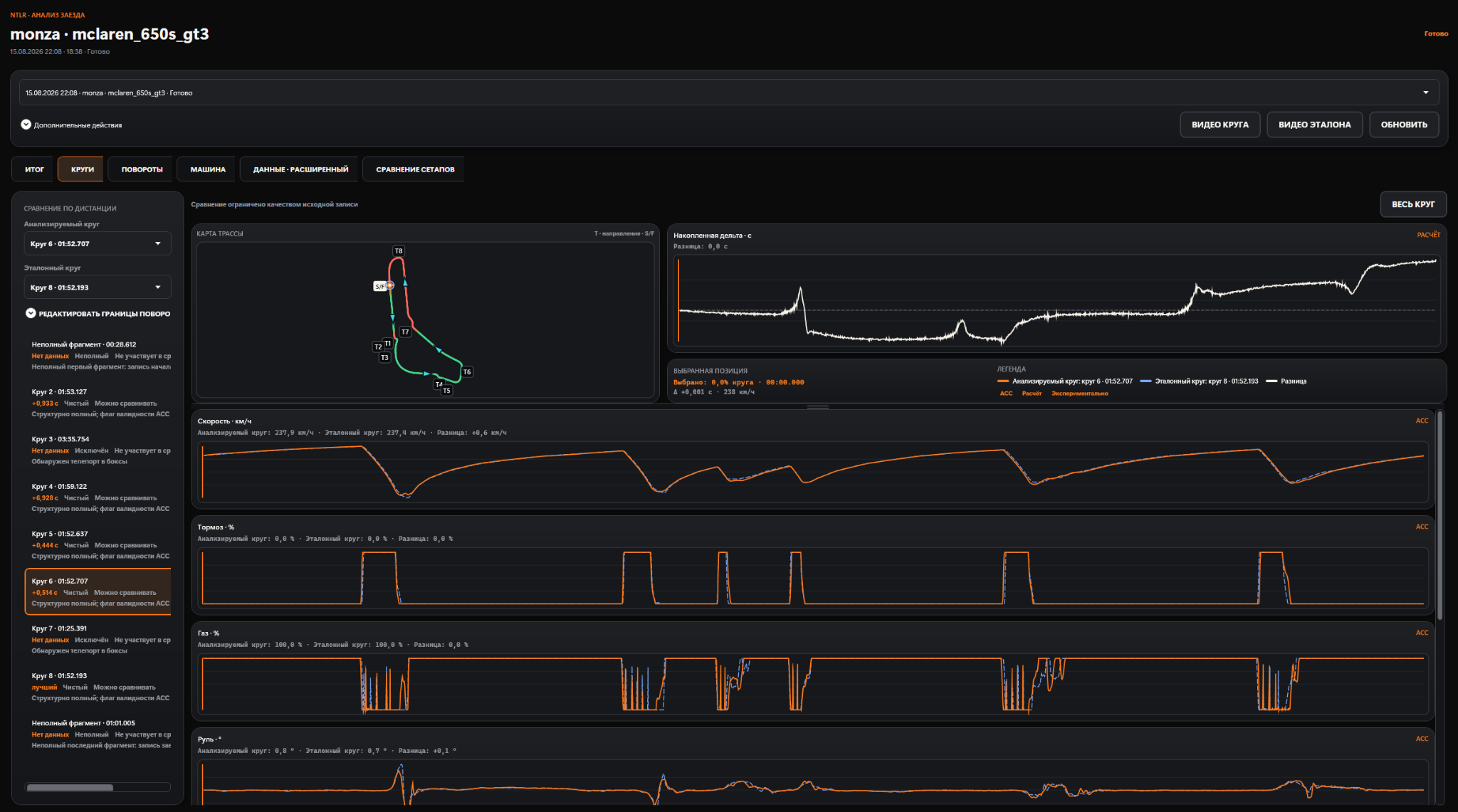Click the blue Эталонный круг legend swatch
The width and height of the screenshot is (1458, 812).
(1145, 381)
